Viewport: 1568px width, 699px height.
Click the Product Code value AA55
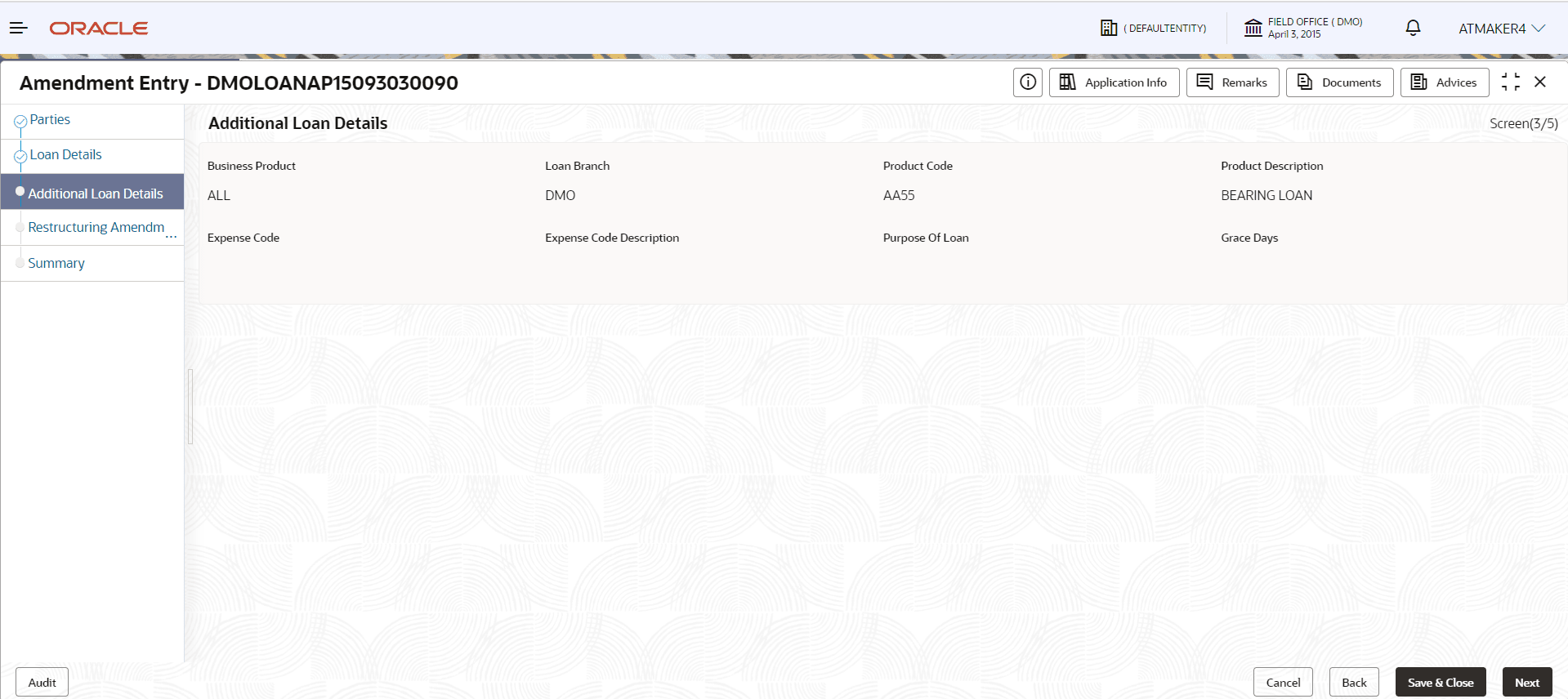(899, 195)
